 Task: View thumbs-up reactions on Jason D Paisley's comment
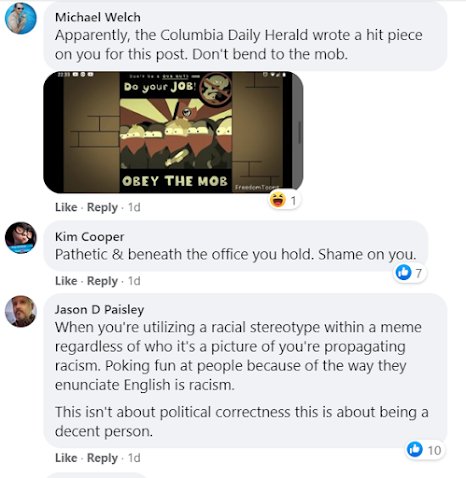click(425, 450)
